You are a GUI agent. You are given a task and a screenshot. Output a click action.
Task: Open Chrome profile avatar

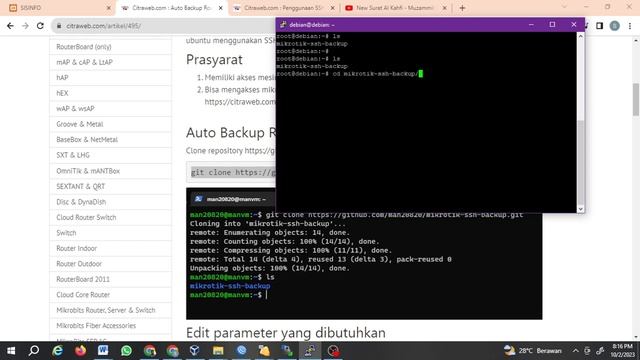(x=615, y=26)
